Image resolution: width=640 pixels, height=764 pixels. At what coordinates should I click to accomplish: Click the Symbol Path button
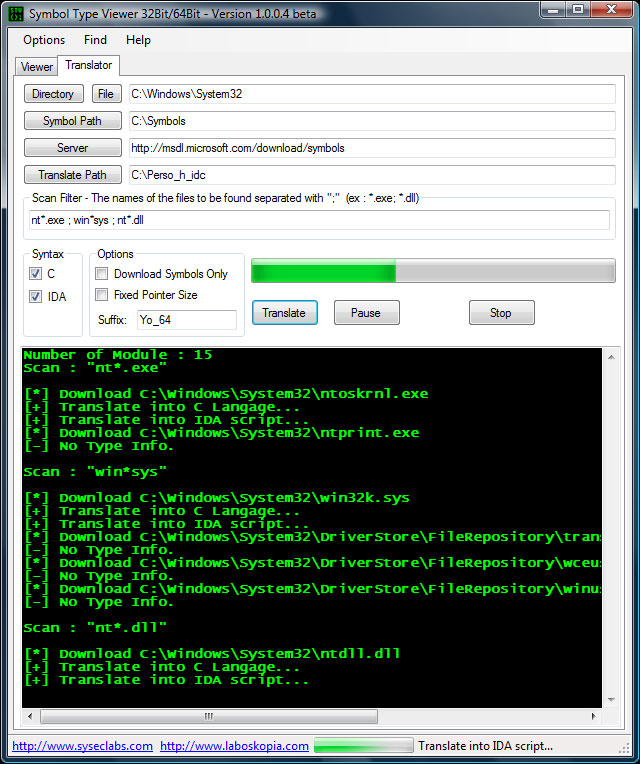click(x=73, y=121)
